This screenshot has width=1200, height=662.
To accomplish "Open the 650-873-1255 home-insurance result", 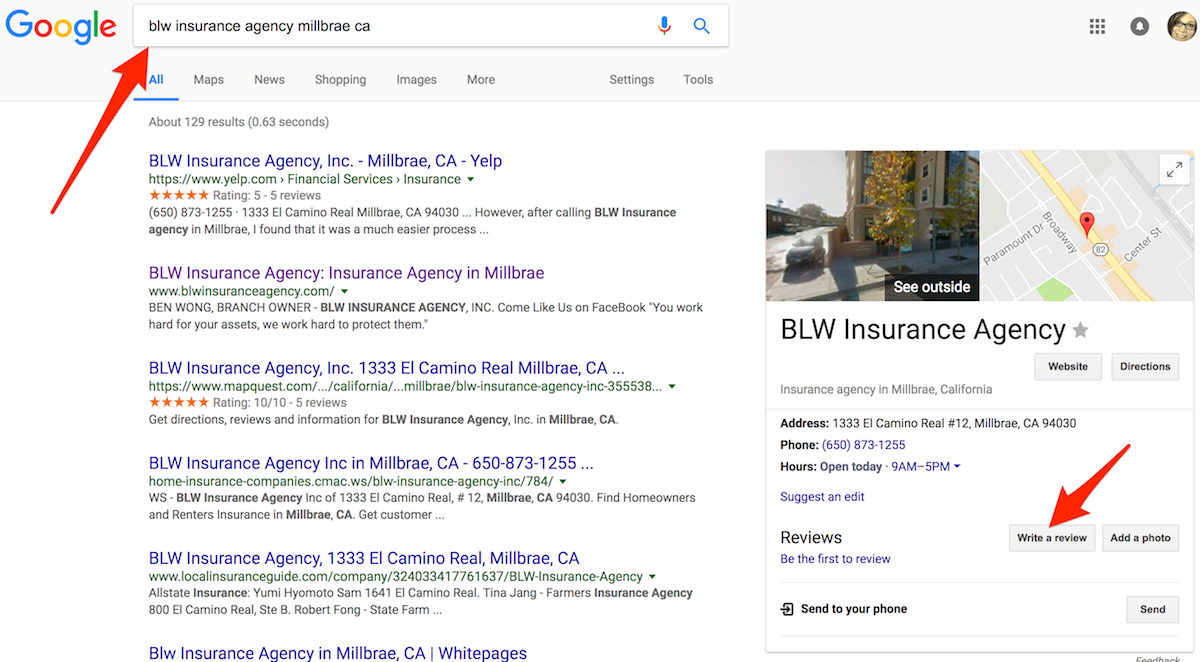I will click(x=371, y=463).
